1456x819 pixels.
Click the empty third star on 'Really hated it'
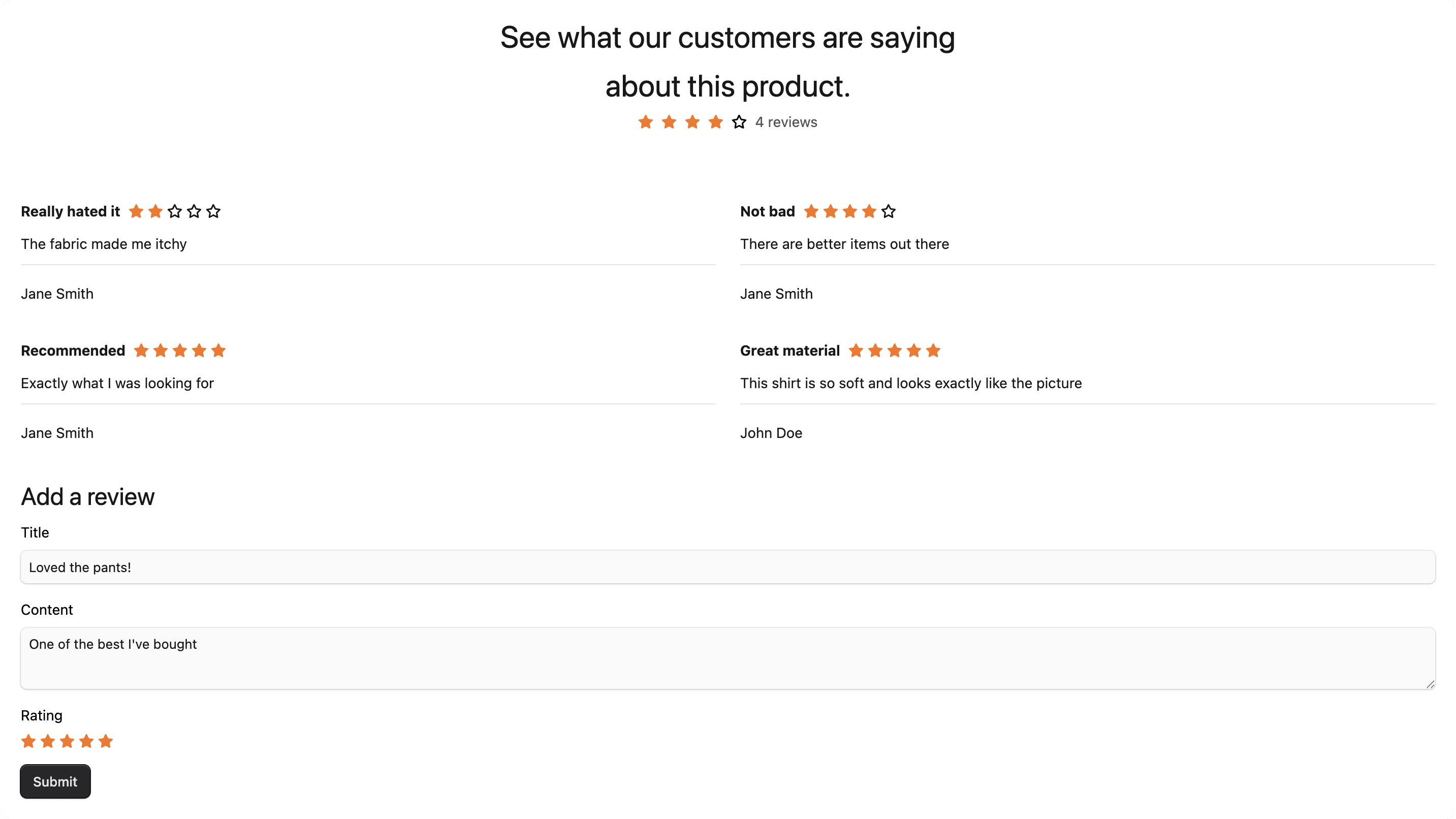[x=175, y=211]
